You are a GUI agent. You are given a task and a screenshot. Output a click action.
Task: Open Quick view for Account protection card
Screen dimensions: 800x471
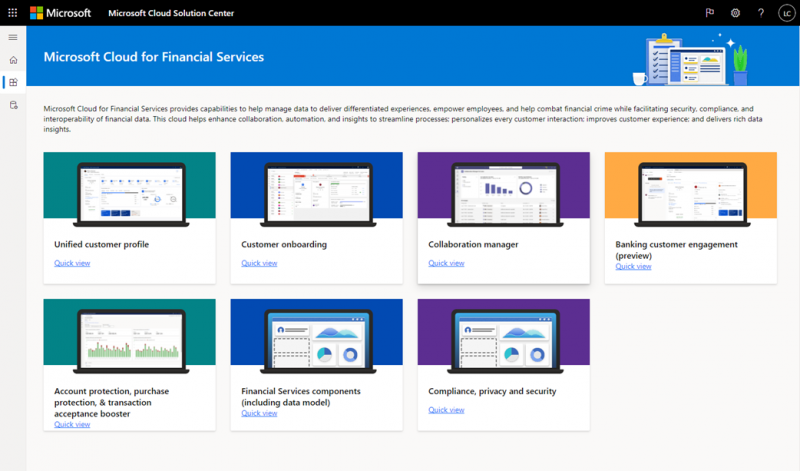72,424
